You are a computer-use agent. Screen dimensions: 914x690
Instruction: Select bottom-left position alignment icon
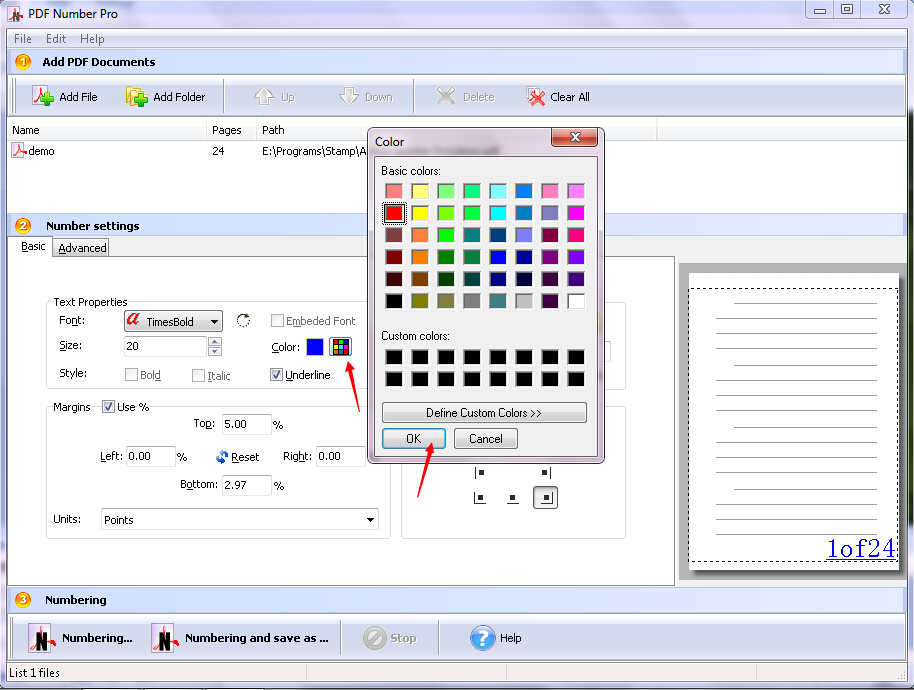480,498
